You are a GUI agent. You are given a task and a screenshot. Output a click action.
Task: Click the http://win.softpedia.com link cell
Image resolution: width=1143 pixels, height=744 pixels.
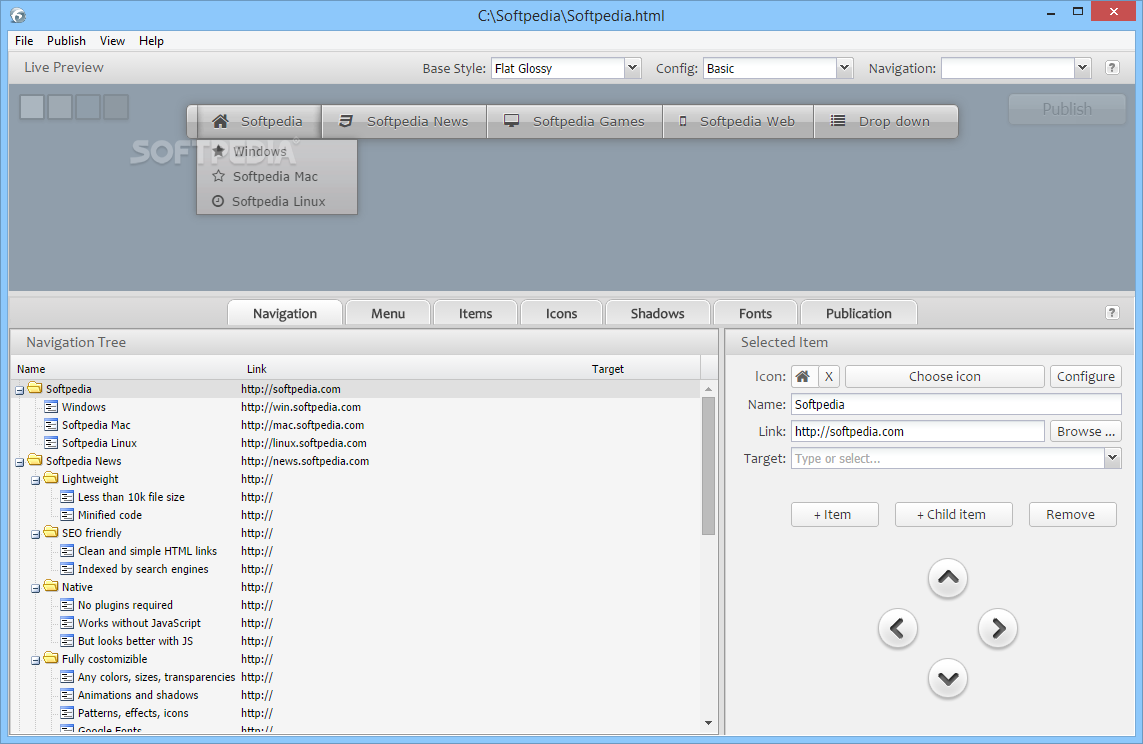pyautogui.click(x=301, y=407)
